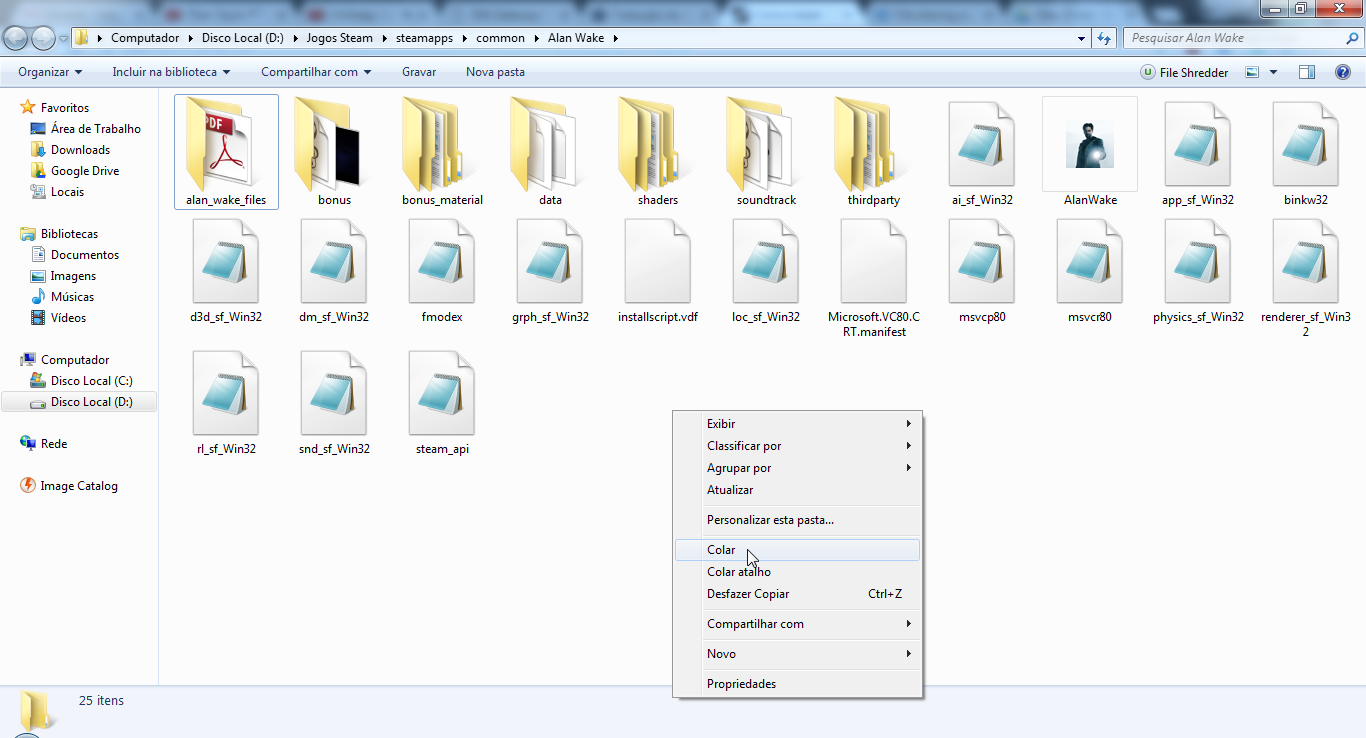The width and height of the screenshot is (1366, 738).
Task: Launch File Shredder from the toolbar
Action: click(1184, 72)
